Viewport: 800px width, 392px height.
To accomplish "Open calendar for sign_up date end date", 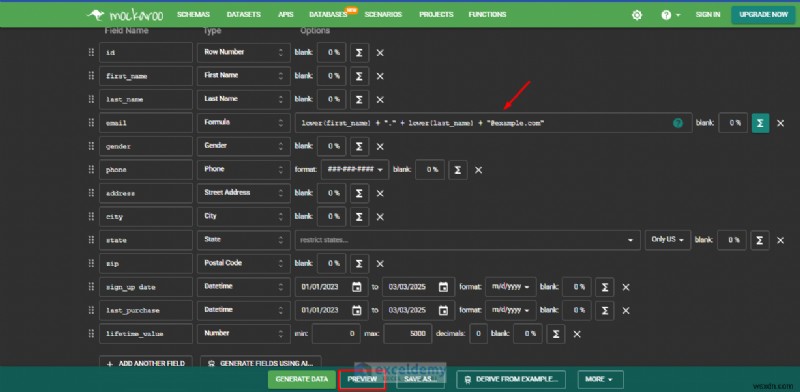I will pos(443,287).
